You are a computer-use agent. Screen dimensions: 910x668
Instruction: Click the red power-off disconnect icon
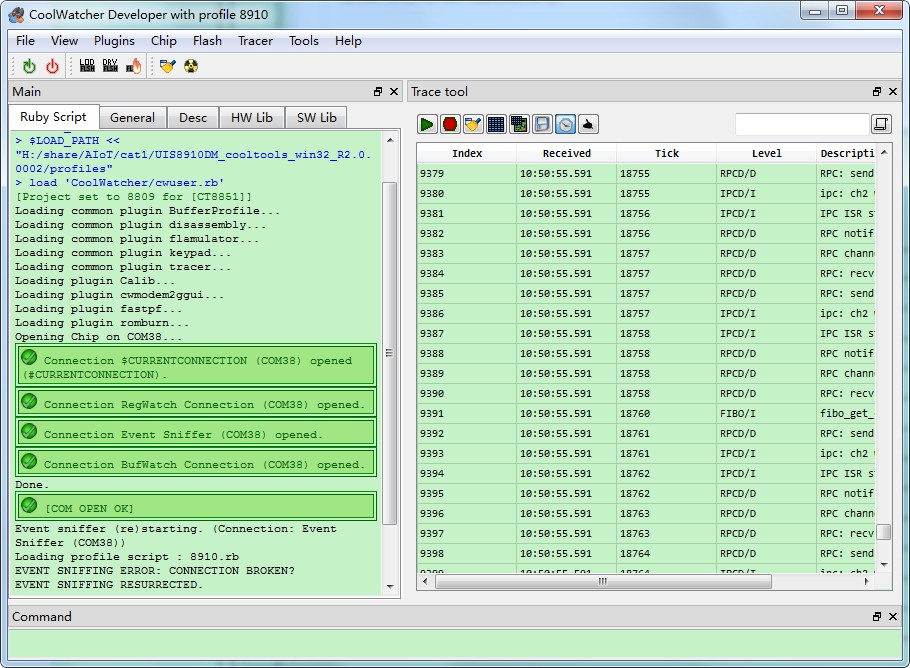[52, 66]
